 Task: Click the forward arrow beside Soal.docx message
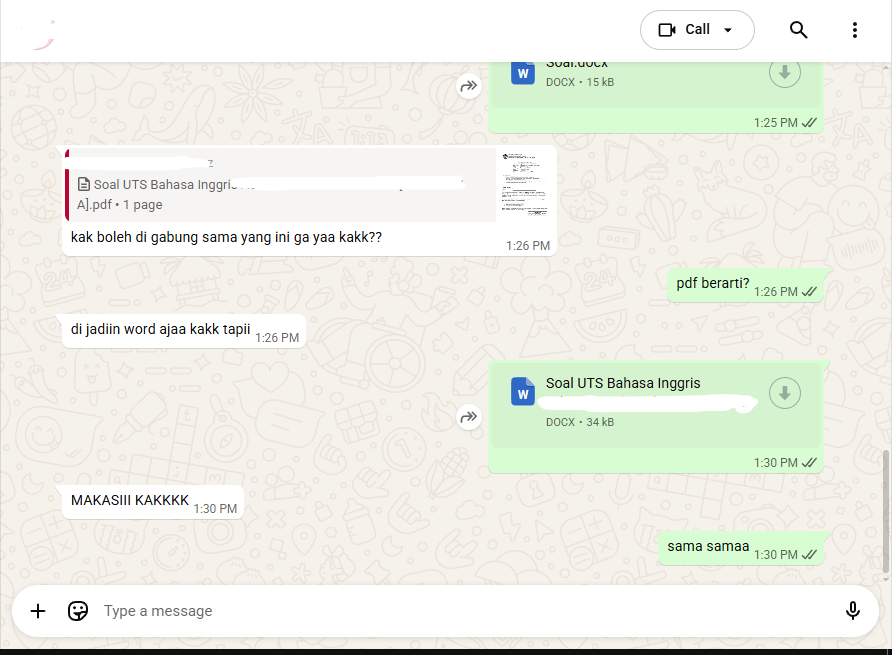(469, 87)
